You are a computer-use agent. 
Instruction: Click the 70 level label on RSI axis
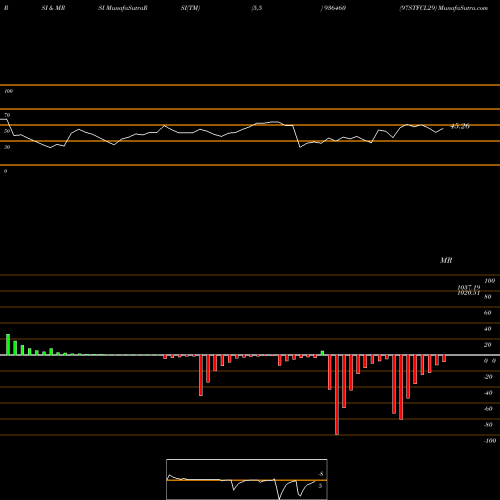pyautogui.click(x=7, y=115)
